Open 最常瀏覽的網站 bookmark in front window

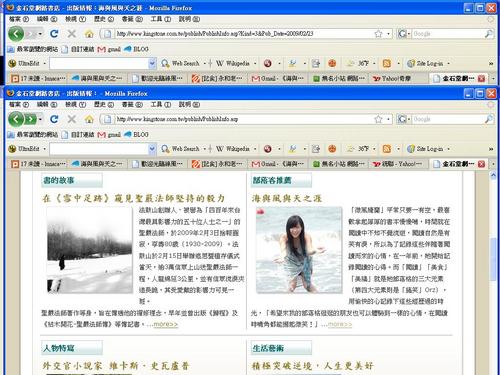tap(33, 134)
